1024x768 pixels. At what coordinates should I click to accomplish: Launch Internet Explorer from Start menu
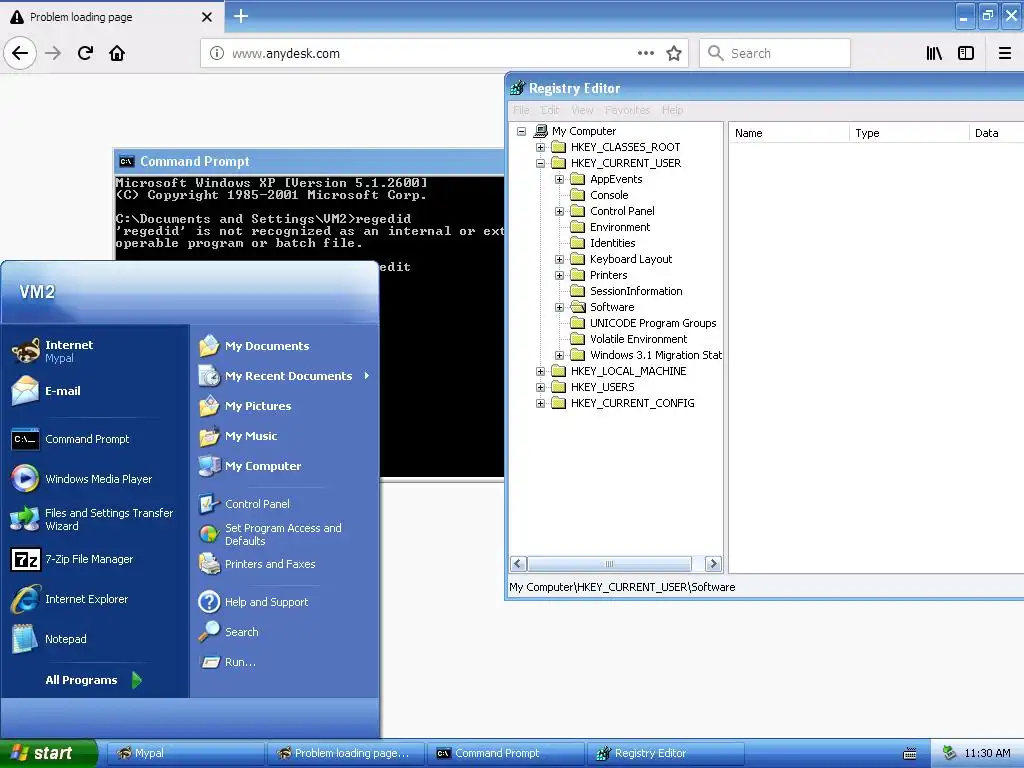click(x=69, y=599)
